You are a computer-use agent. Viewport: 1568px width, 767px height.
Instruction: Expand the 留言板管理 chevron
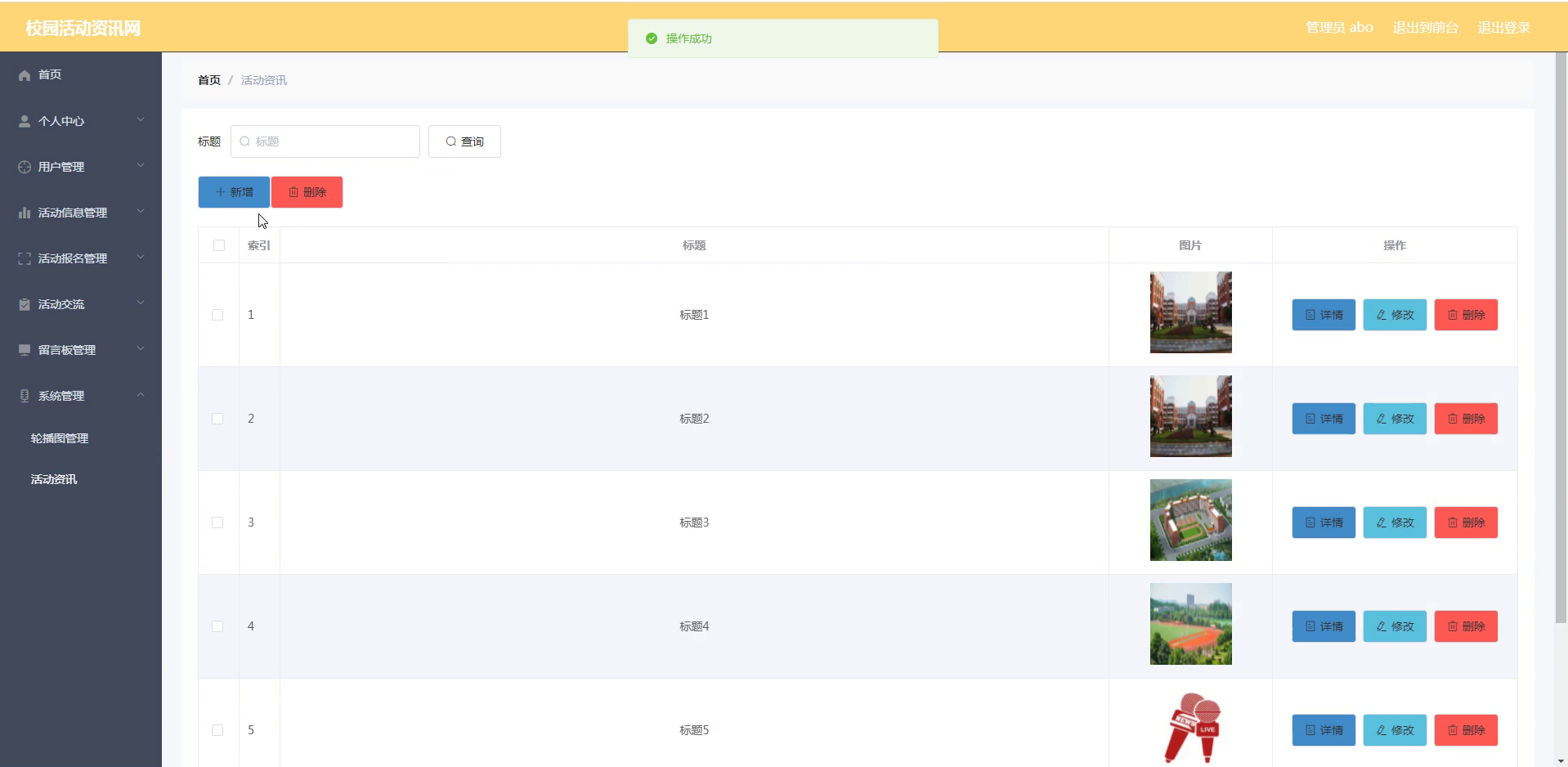pos(141,348)
